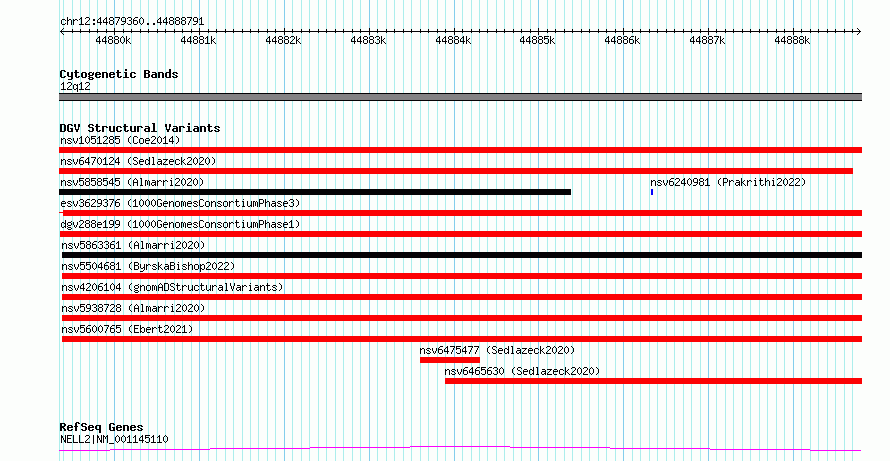Open the nsv5938728 (Almarri2020) label

point(133,308)
